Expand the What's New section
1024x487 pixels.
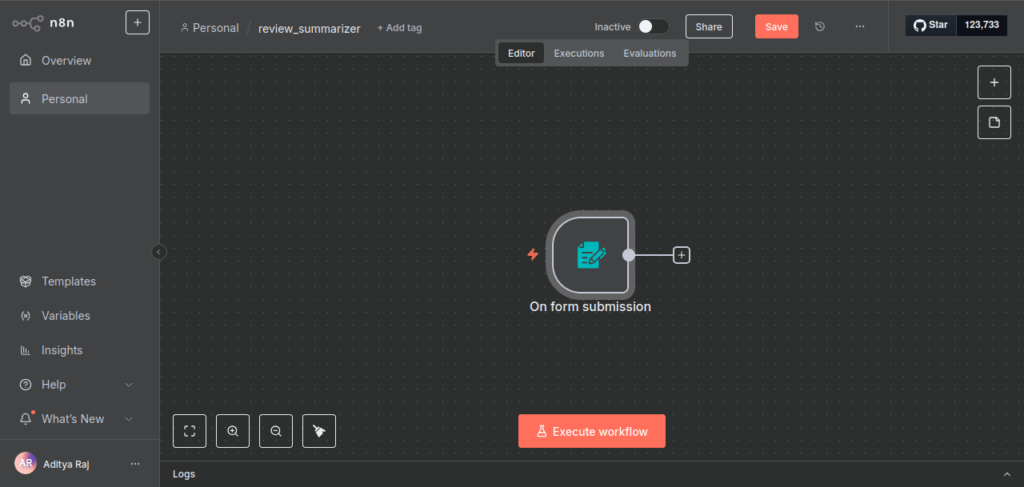[x=128, y=419]
